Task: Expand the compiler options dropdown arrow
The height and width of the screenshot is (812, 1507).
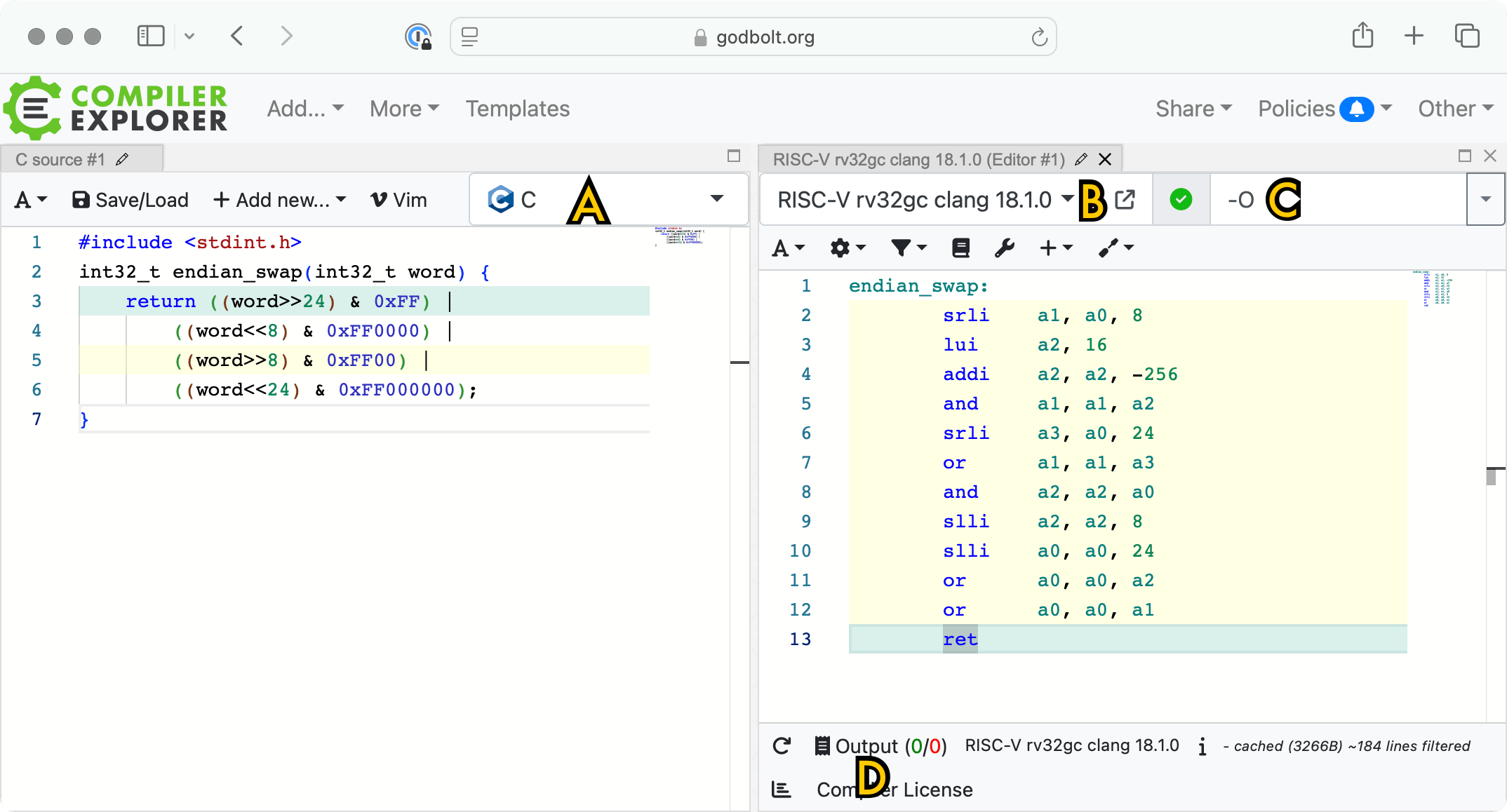Action: pyautogui.click(x=1485, y=200)
